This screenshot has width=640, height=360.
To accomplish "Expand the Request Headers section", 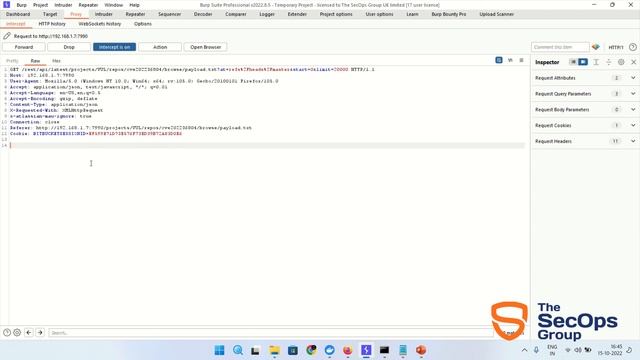I will pyautogui.click(x=585, y=141).
